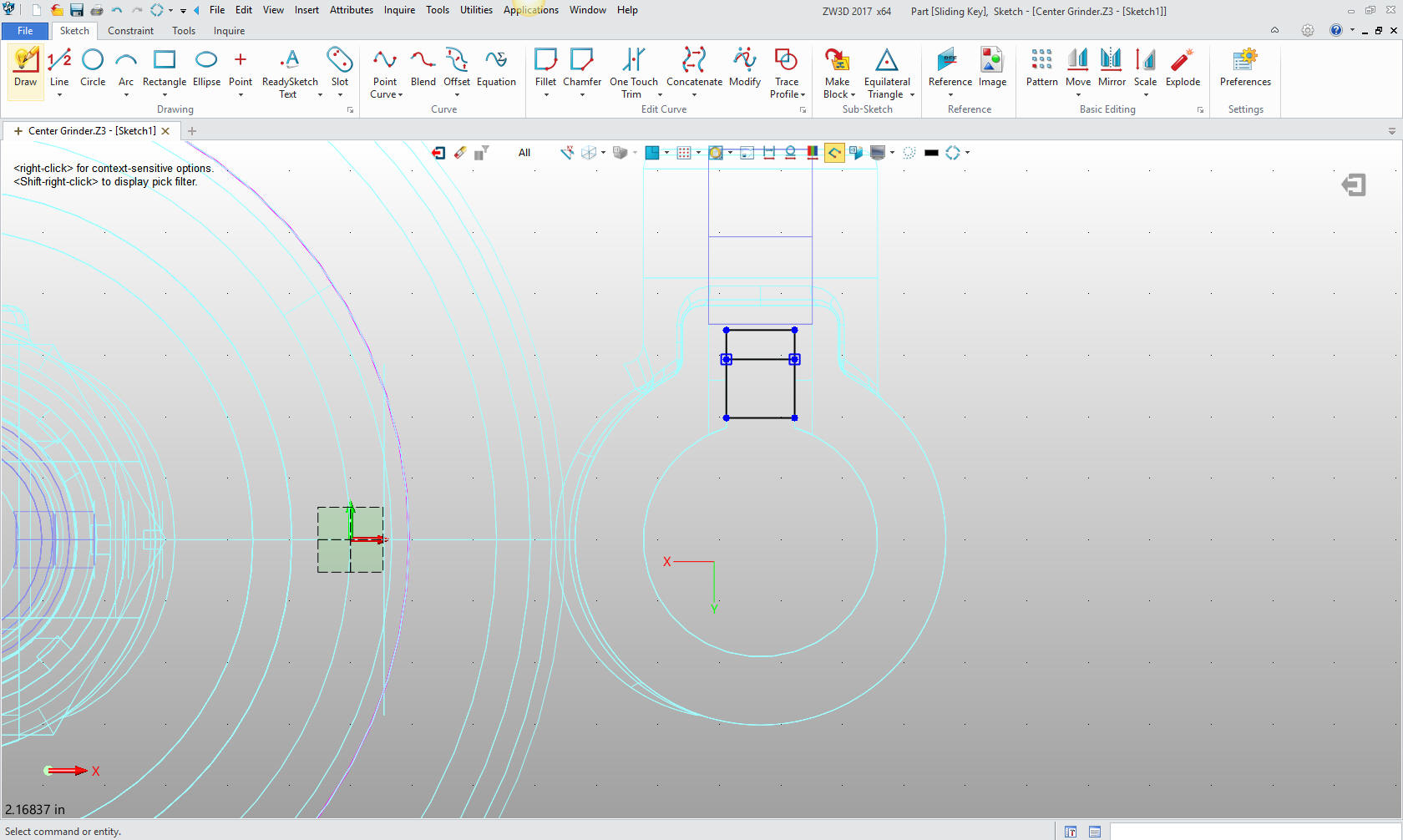Select the Equilateral Triangle tool

coord(887,73)
